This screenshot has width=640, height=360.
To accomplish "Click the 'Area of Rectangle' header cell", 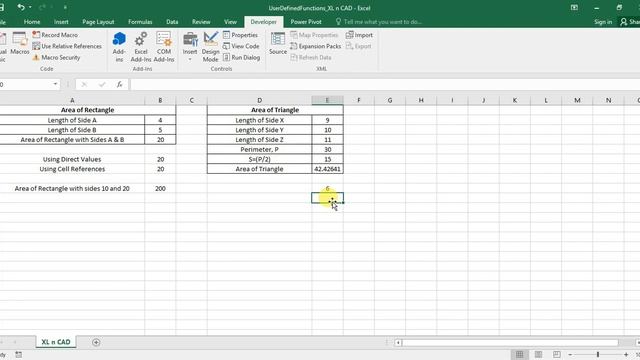I will (x=87, y=110).
